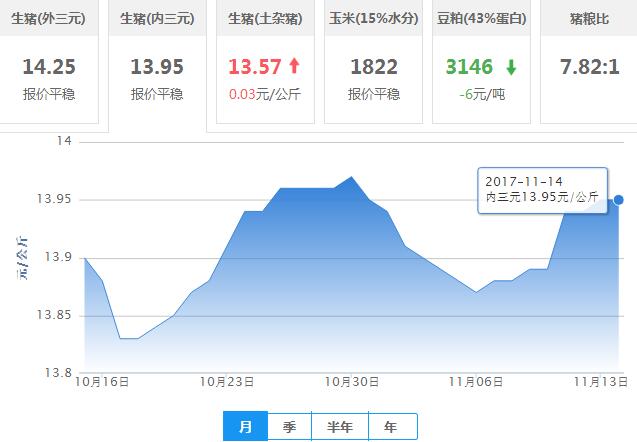Click the 11月06日 axis label
This screenshot has width=637, height=442.
point(476,382)
